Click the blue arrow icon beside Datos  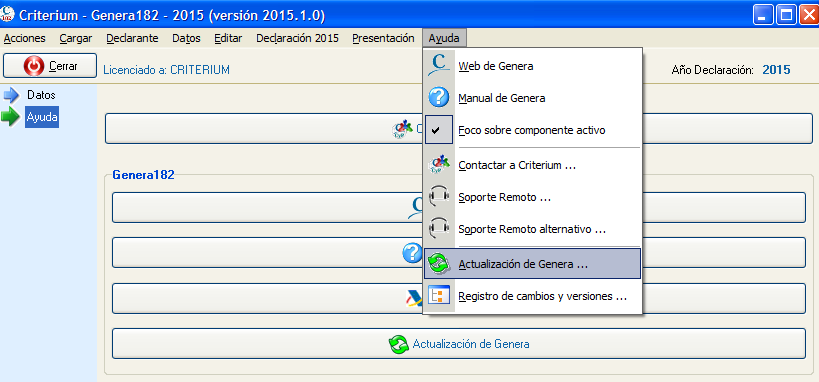[x=11, y=95]
